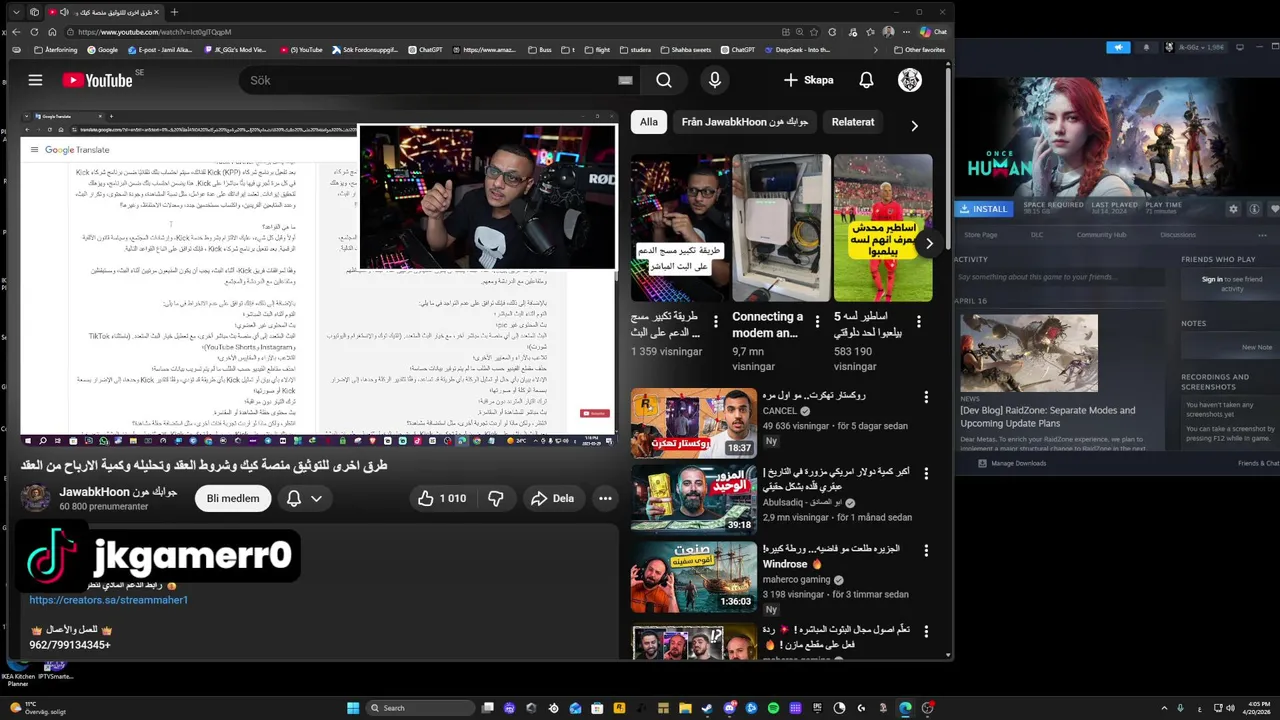This screenshot has height=720, width=1280.
Task: Open the JawabkHoon channel name link
Action: 118,492
